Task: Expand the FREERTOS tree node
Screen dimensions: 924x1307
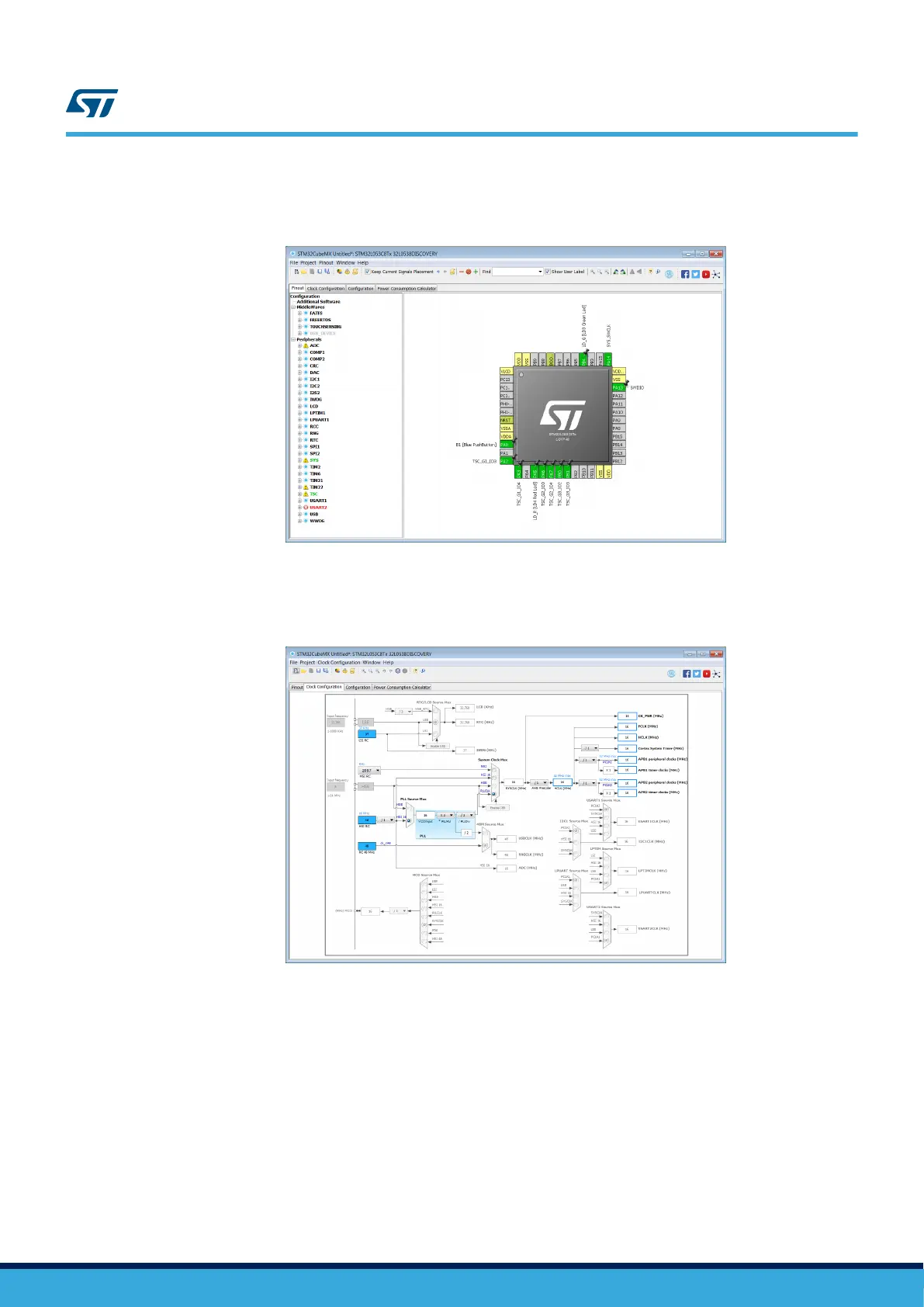Action: point(299,320)
